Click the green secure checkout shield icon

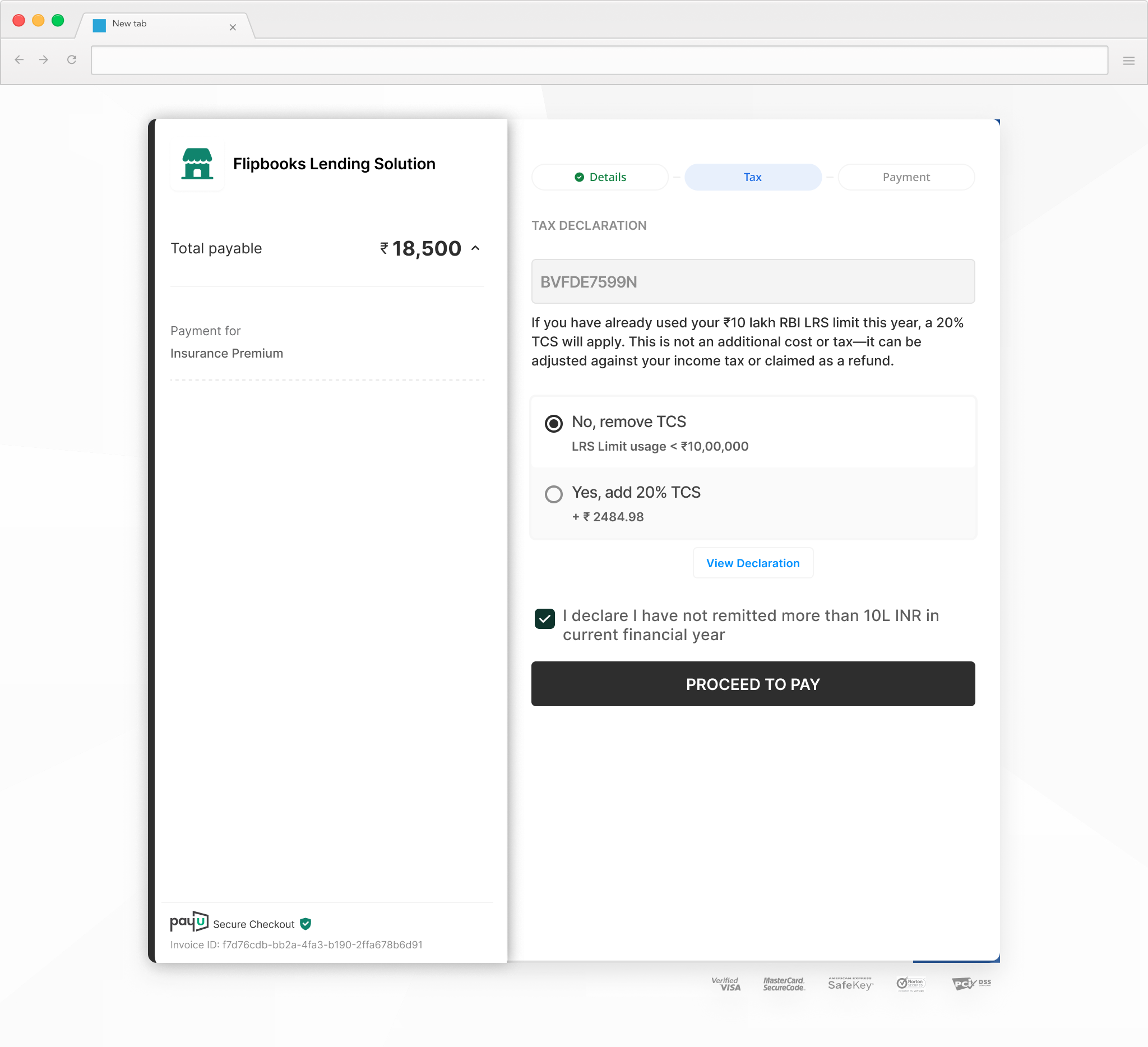306,924
